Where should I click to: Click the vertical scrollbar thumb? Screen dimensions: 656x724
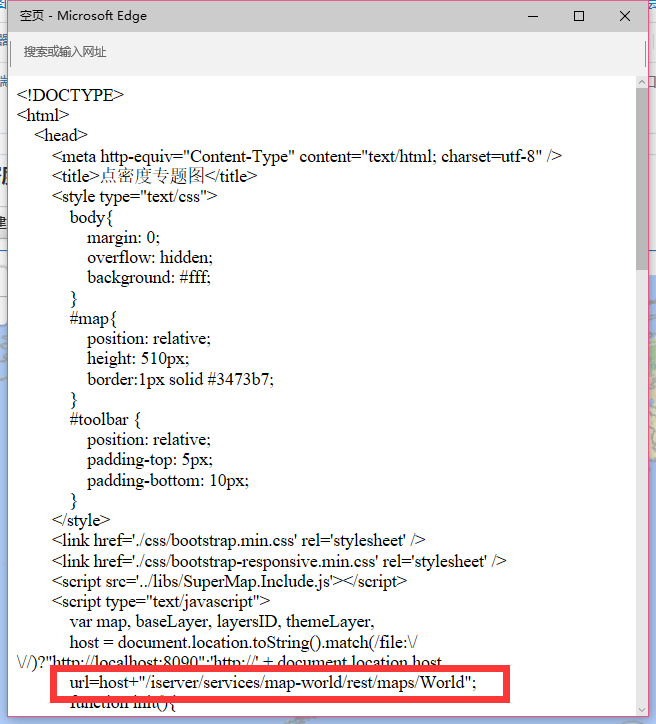[641, 179]
